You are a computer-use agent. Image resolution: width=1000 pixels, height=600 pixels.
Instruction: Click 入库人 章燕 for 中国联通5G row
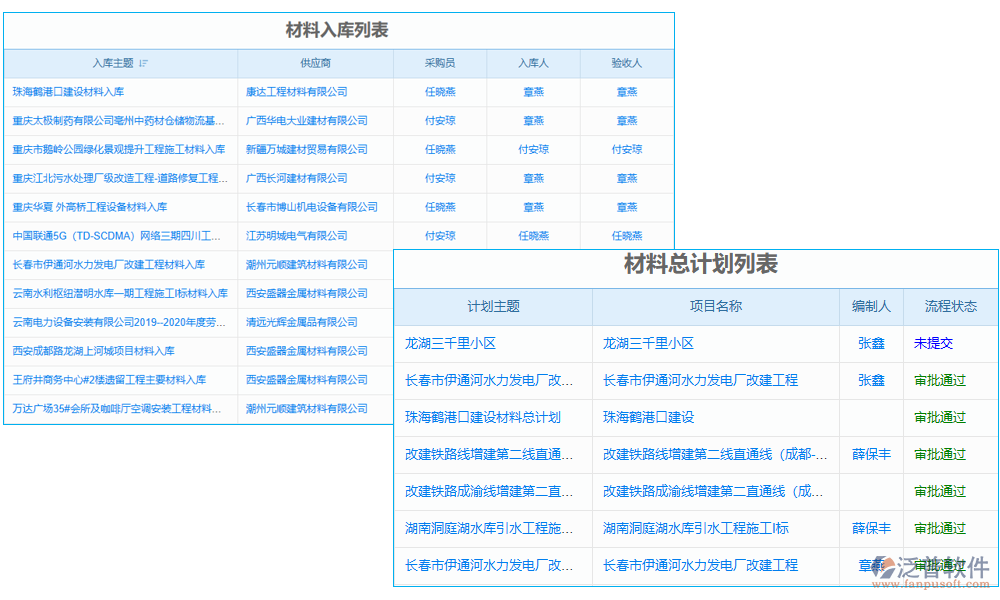pyautogui.click(x=534, y=236)
